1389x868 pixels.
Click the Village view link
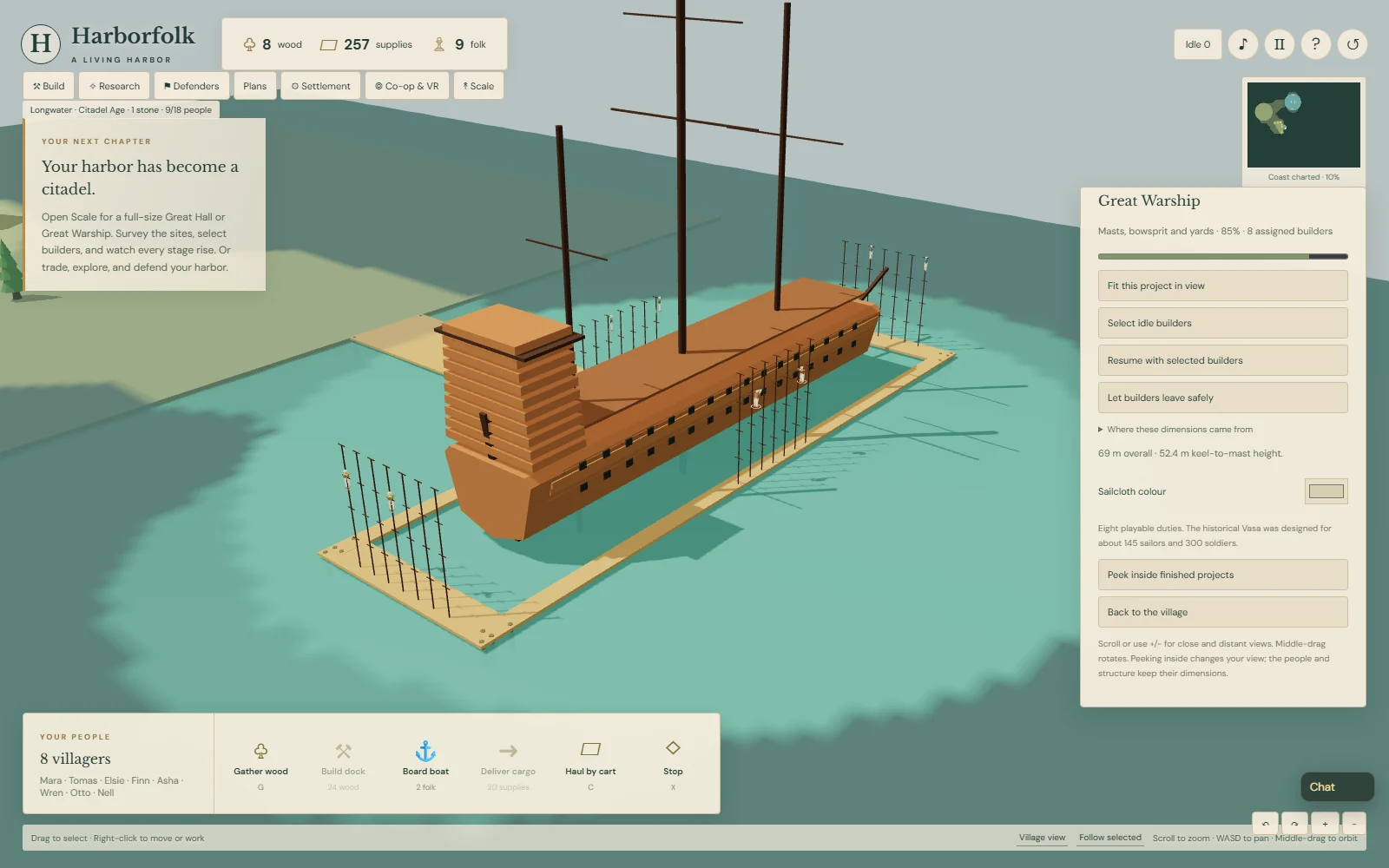click(x=1042, y=838)
